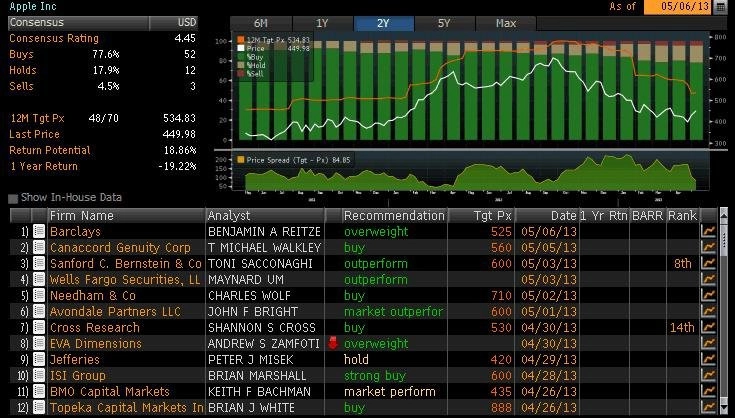Select analyst TONI SACCONAGHI
Image resolution: width=735 pixels, height=418 pixels.
[x=260, y=263]
